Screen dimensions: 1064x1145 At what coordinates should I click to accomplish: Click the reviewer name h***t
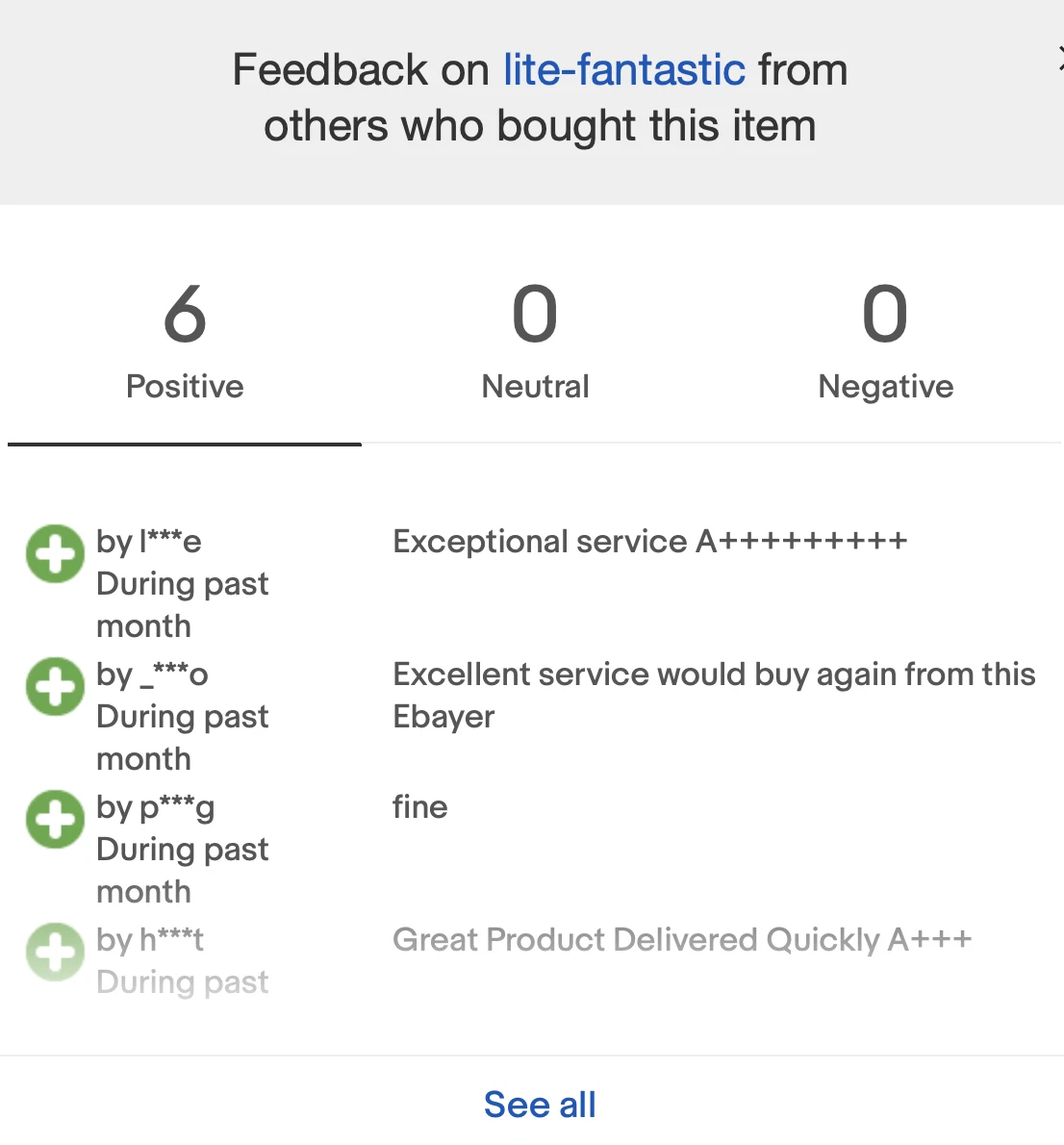coord(171,940)
